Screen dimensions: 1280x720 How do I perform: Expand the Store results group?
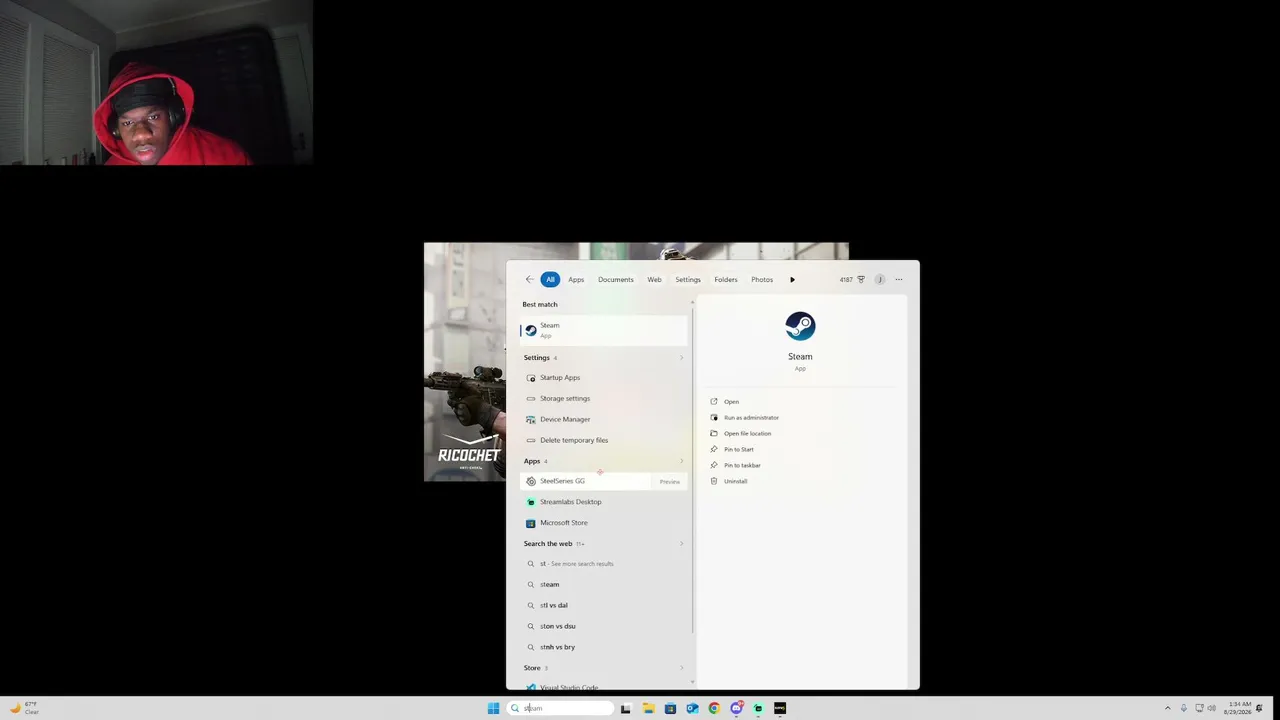point(682,668)
